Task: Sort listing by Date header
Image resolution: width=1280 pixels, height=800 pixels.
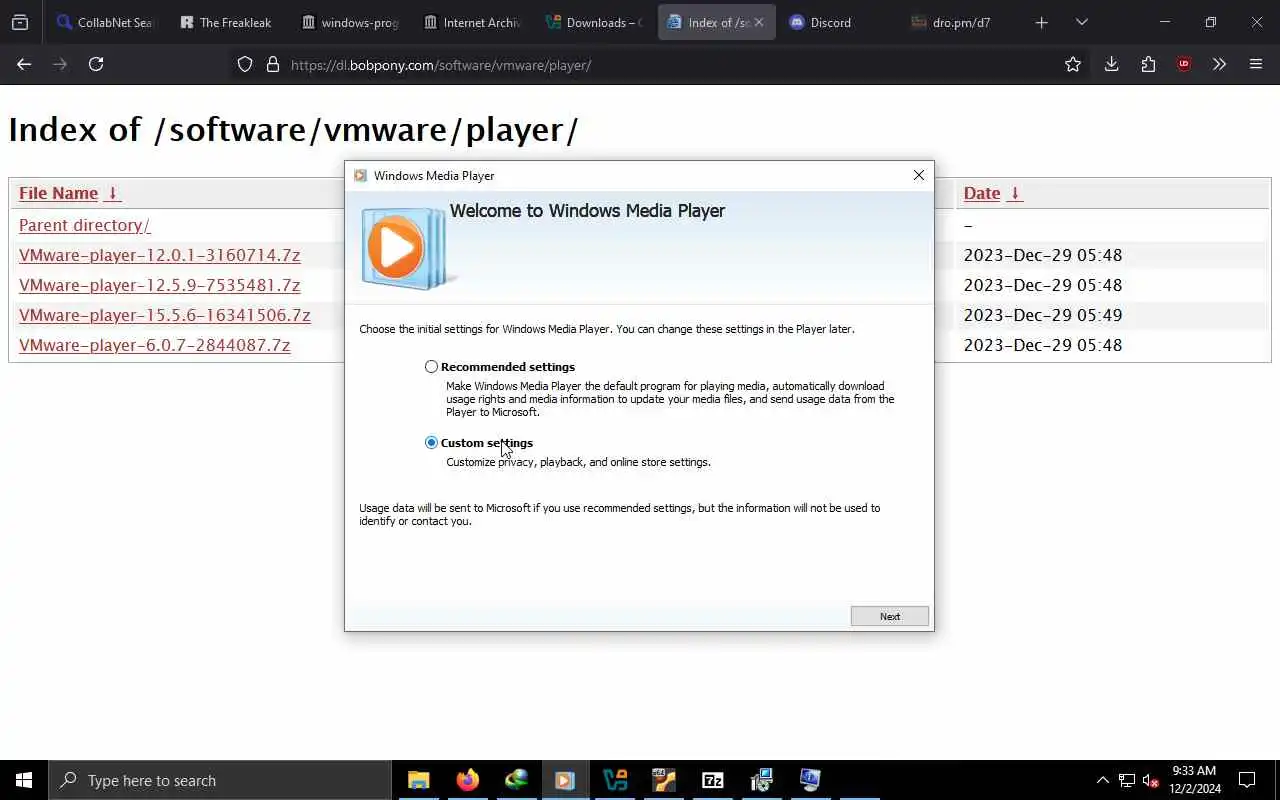Action: click(x=981, y=193)
